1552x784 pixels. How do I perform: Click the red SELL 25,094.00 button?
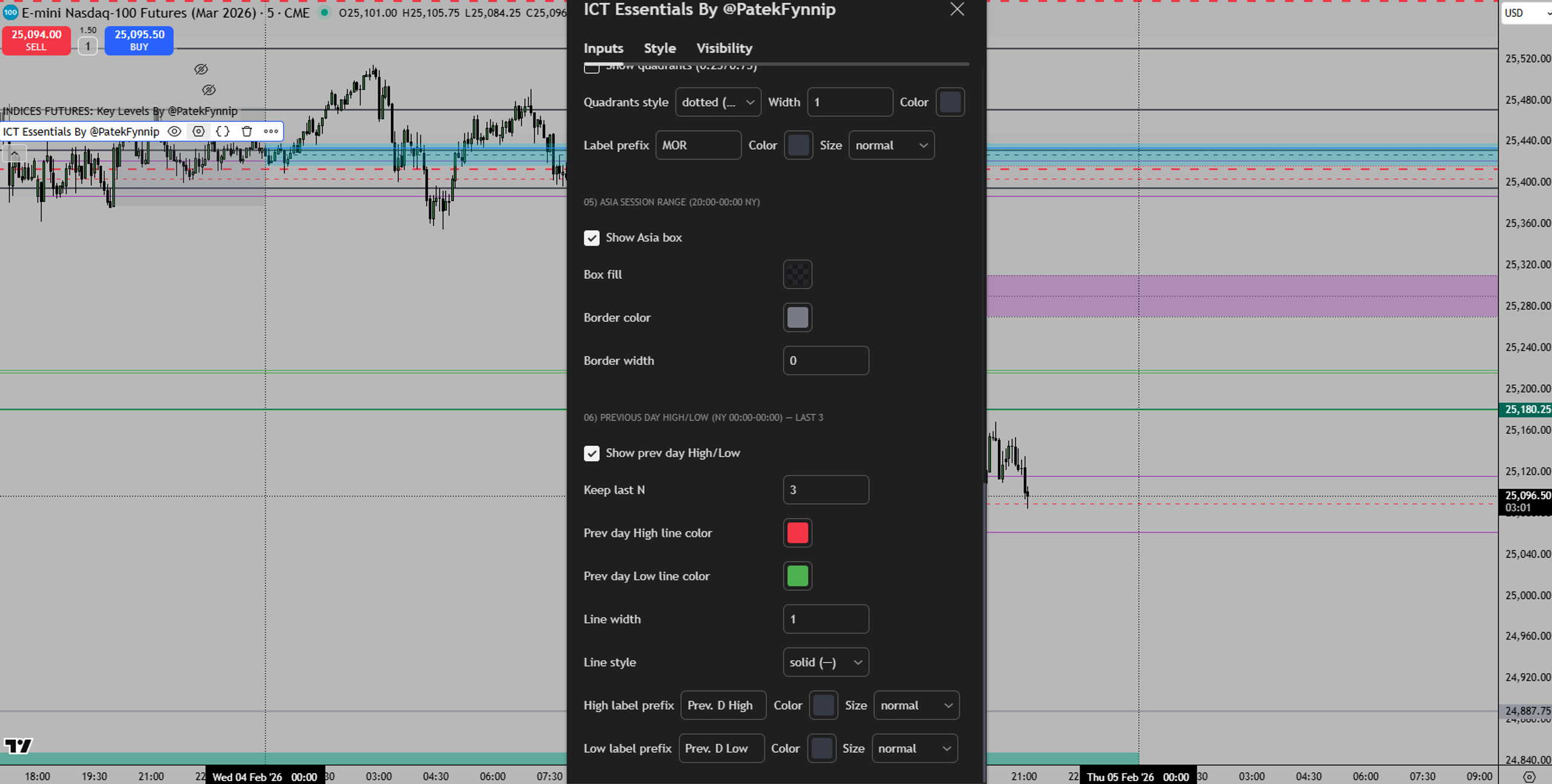pyautogui.click(x=36, y=41)
